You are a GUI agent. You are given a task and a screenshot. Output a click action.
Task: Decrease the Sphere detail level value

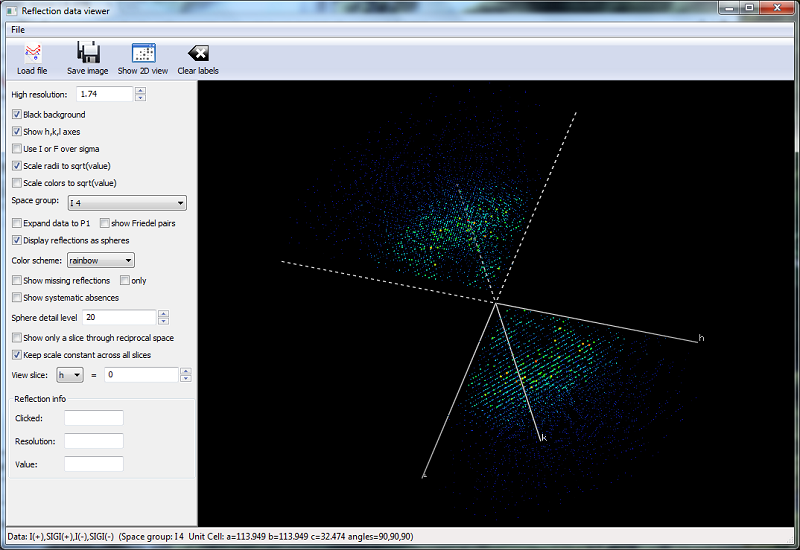pos(163,321)
